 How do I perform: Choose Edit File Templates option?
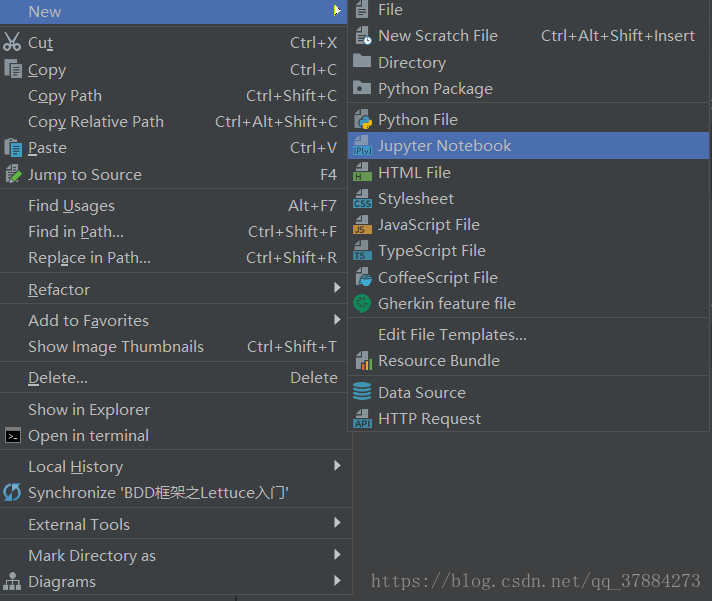[x=452, y=335]
